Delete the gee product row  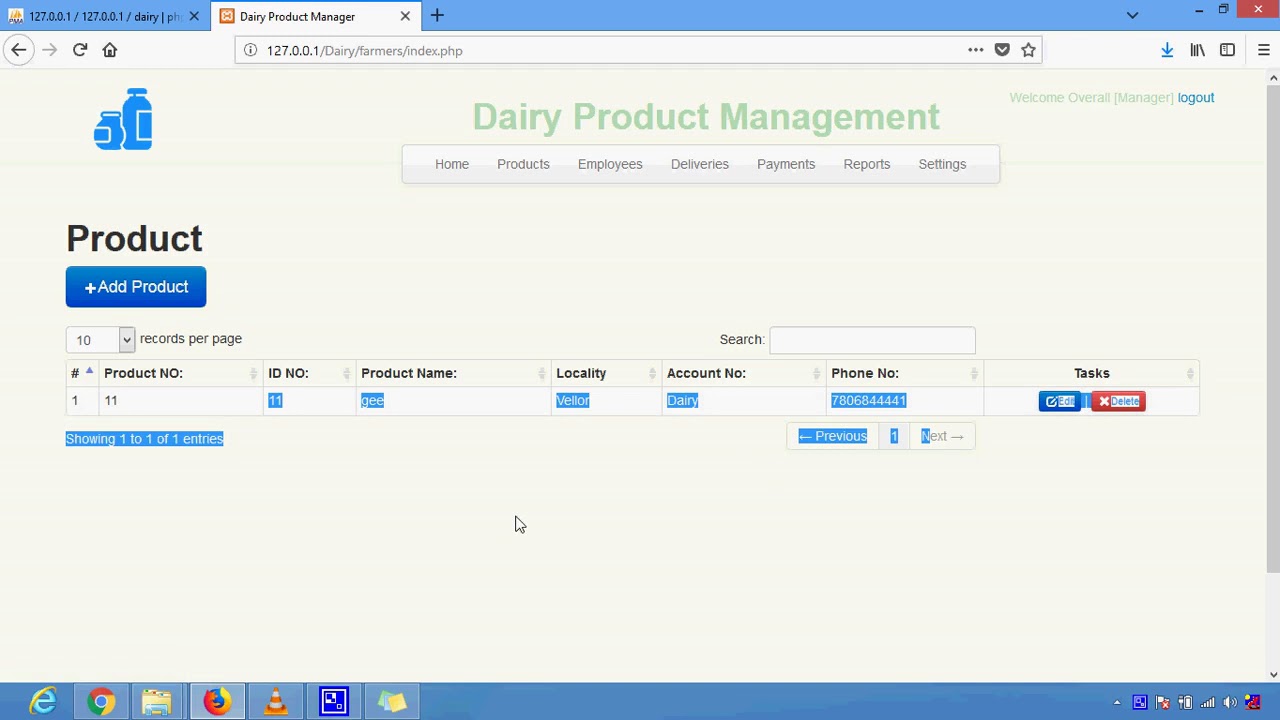pyautogui.click(x=1118, y=401)
